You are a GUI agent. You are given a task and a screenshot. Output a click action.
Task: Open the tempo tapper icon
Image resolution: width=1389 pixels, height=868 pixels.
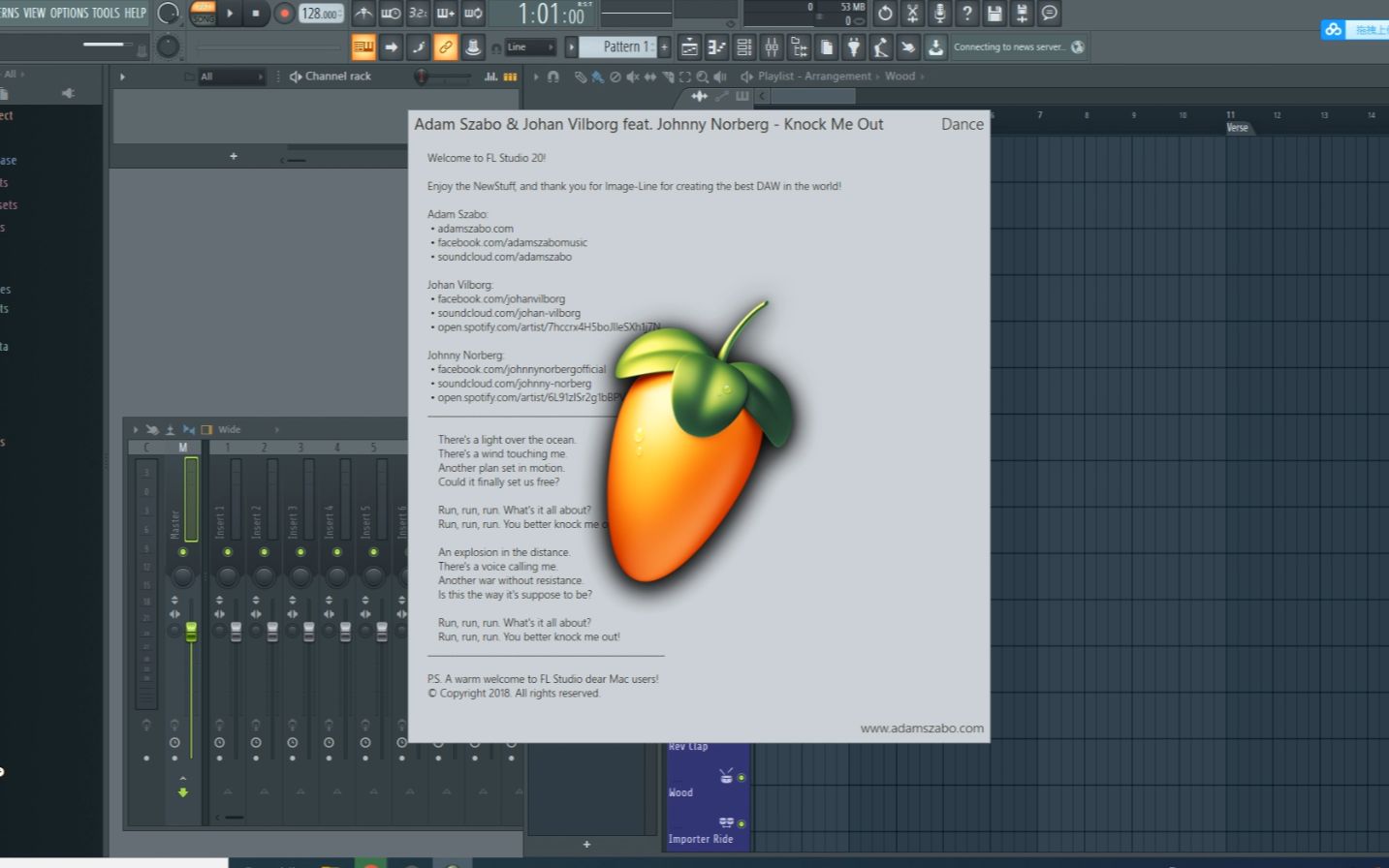(880, 46)
